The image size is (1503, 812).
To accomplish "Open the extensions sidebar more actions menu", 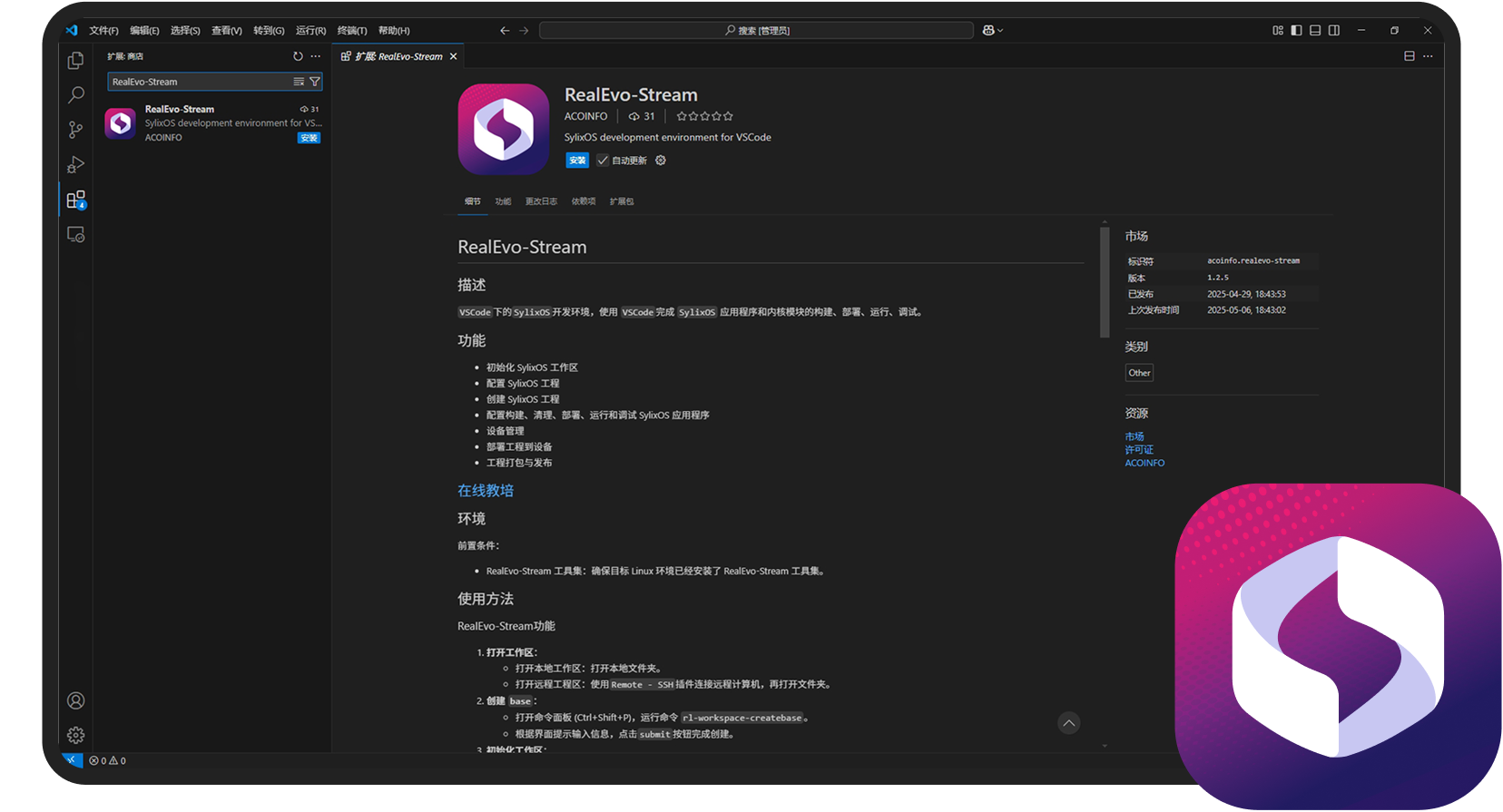I will [315, 56].
